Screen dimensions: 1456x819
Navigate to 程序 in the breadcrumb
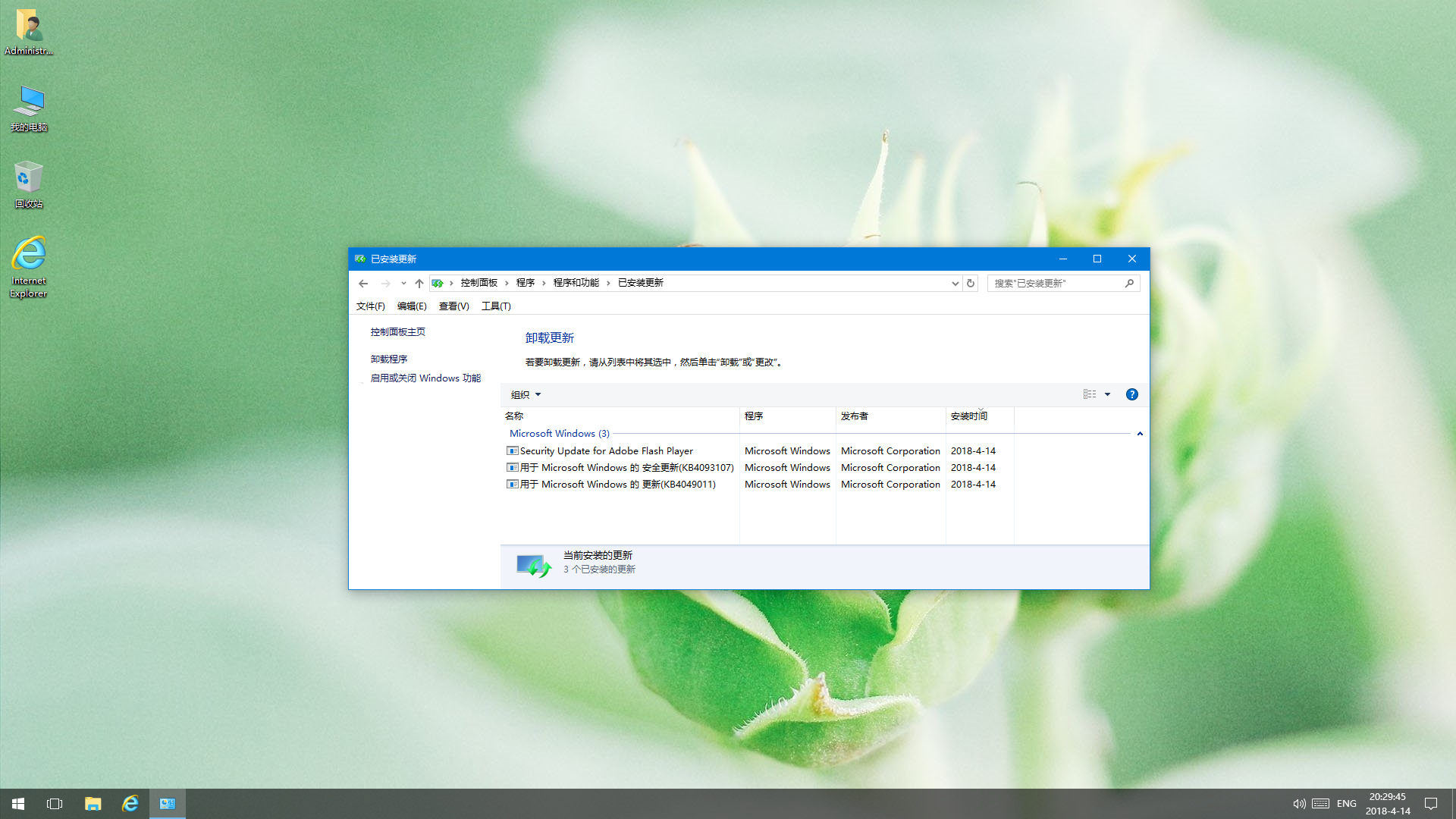click(x=526, y=283)
